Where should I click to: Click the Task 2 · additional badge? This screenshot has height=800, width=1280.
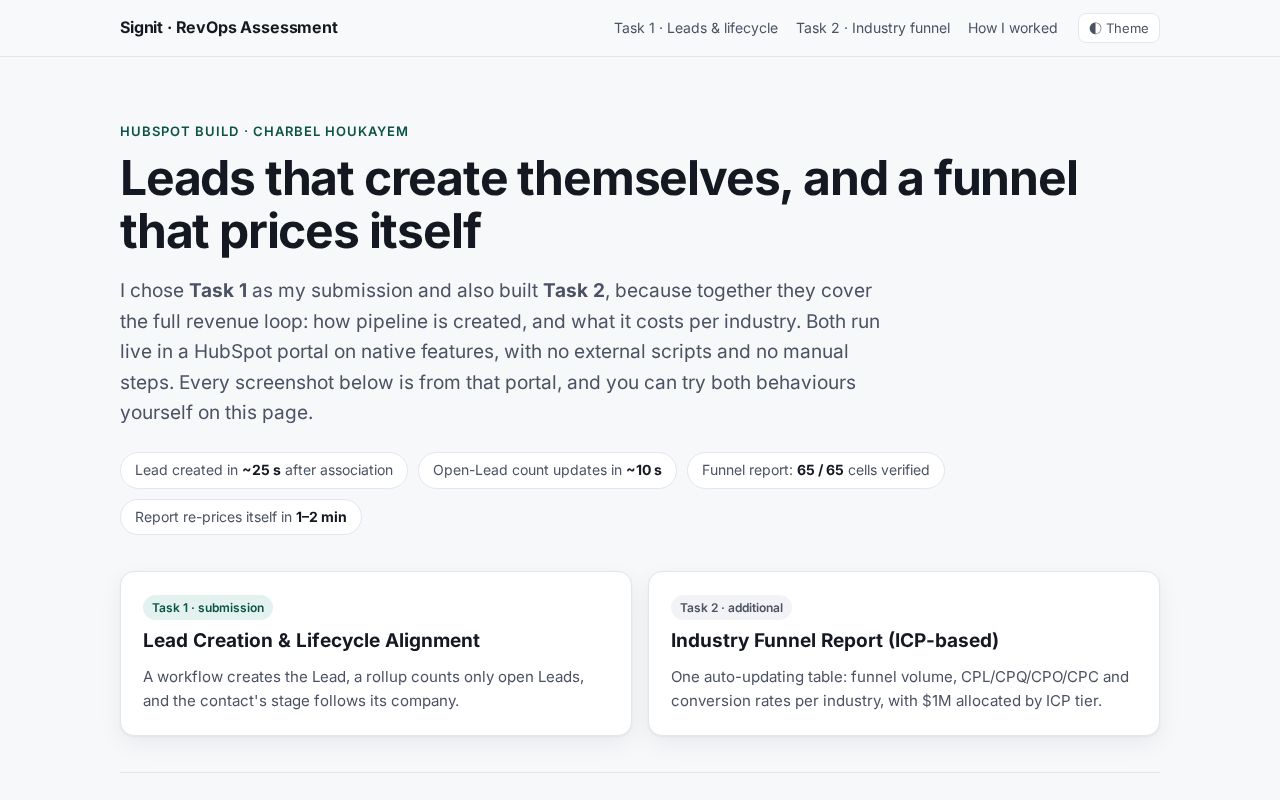731,608
